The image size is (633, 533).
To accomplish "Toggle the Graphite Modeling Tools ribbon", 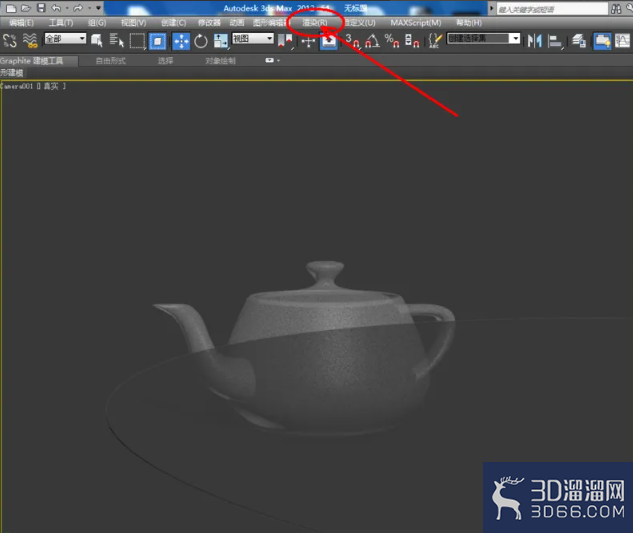I will coord(602,41).
